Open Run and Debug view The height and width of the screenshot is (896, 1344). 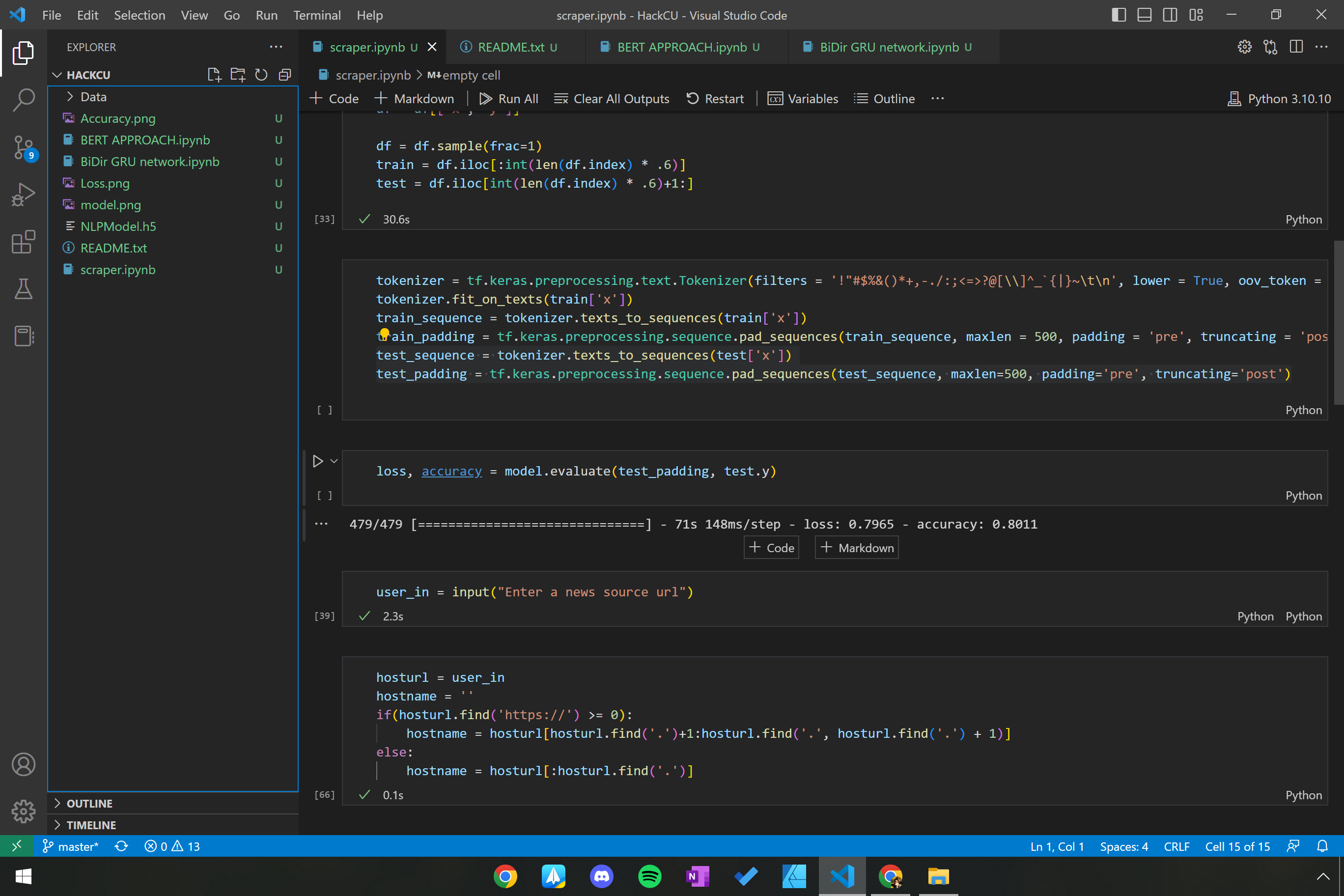(x=24, y=195)
